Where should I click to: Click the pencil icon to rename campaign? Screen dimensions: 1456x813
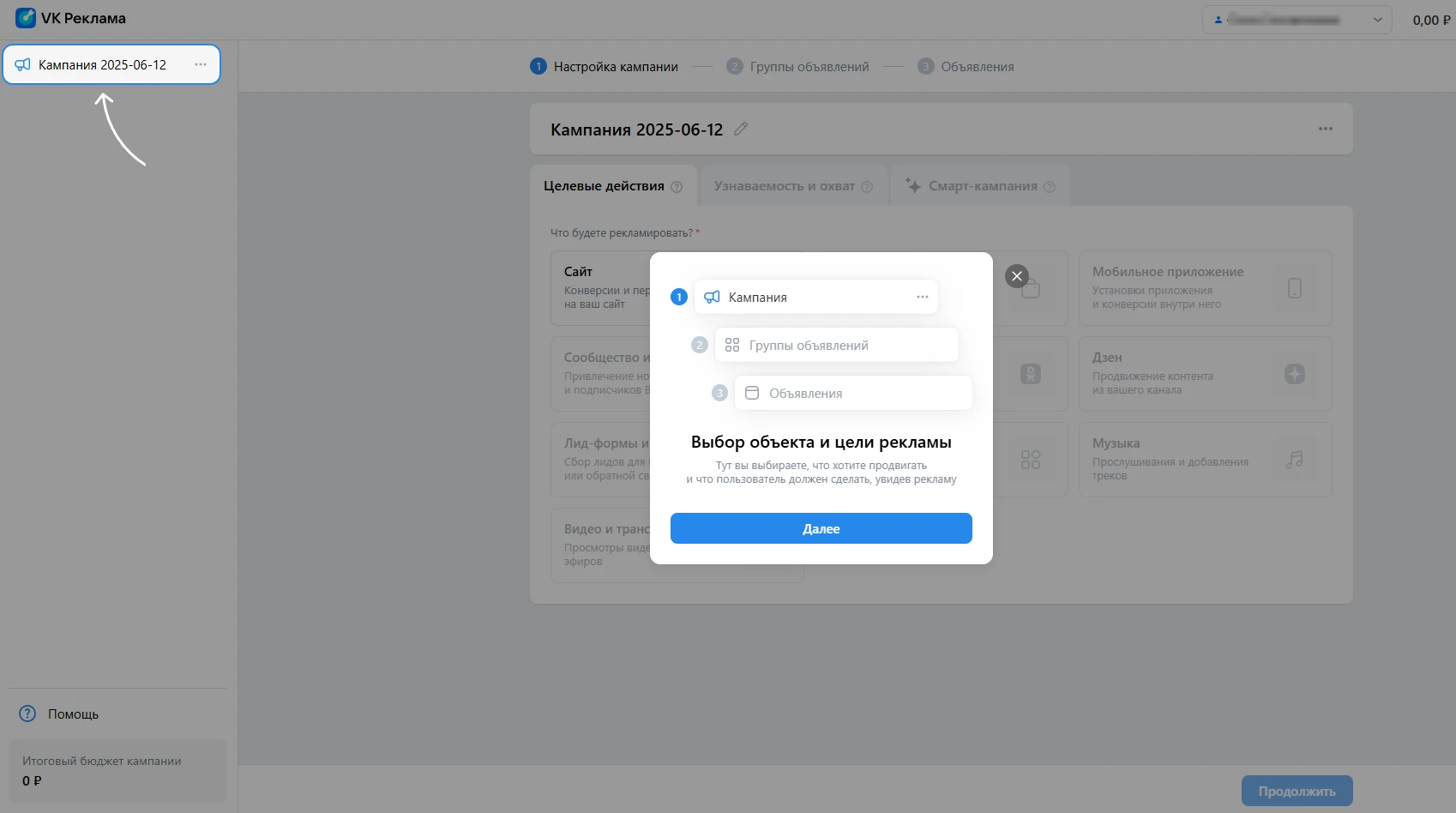pos(741,129)
